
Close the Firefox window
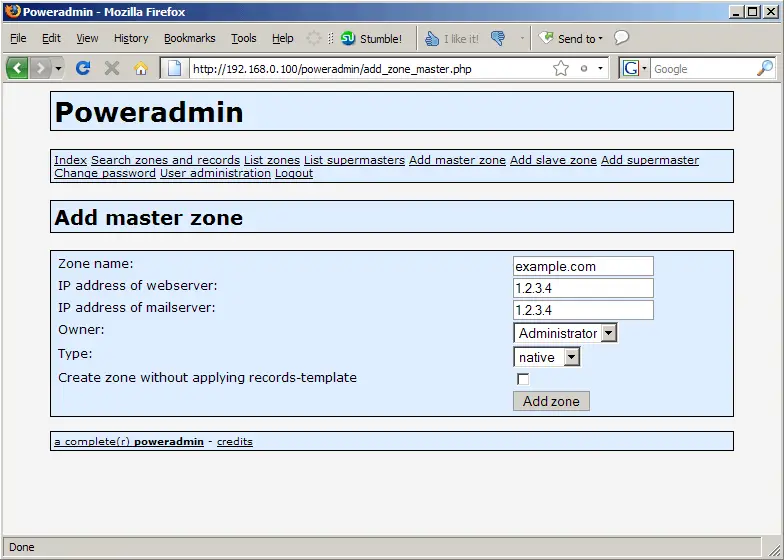point(771,12)
